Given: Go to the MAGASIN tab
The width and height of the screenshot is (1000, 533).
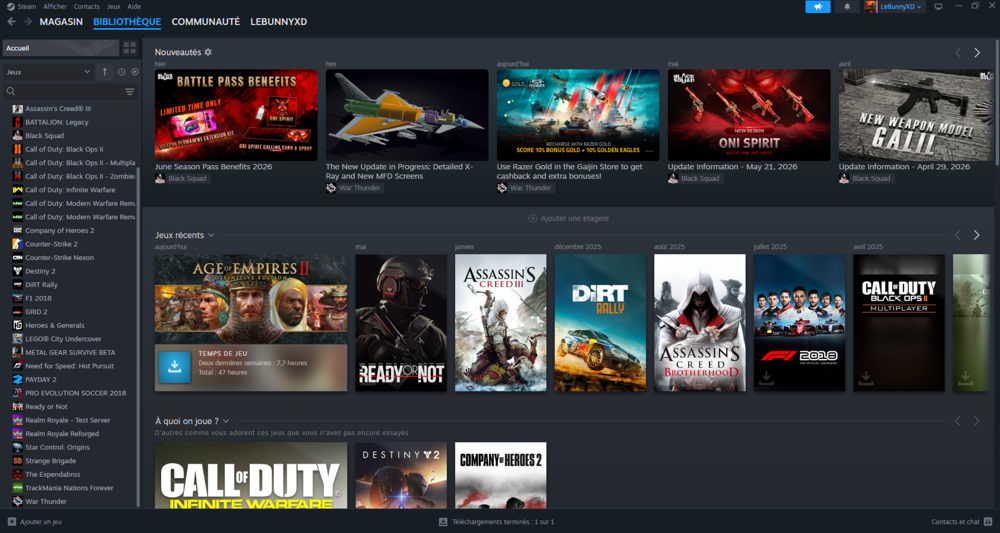Looking at the screenshot, I should [x=61, y=22].
